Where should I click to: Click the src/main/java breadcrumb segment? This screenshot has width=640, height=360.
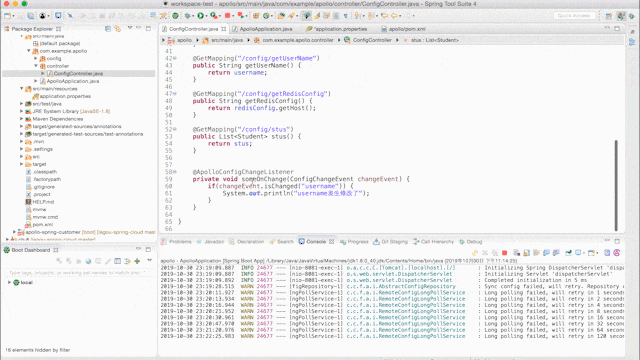(x=227, y=40)
